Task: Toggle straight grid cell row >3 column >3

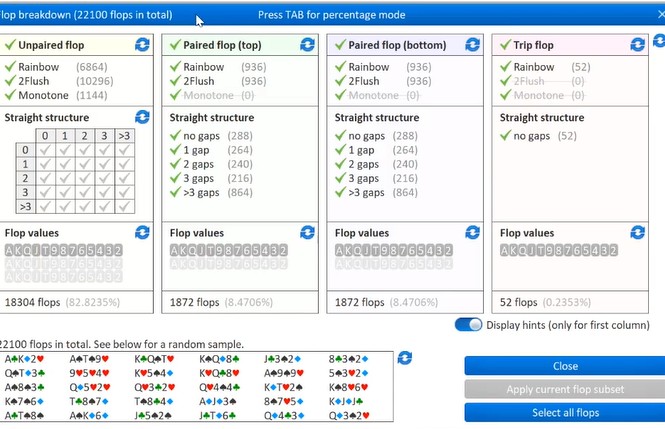Action: (x=124, y=206)
